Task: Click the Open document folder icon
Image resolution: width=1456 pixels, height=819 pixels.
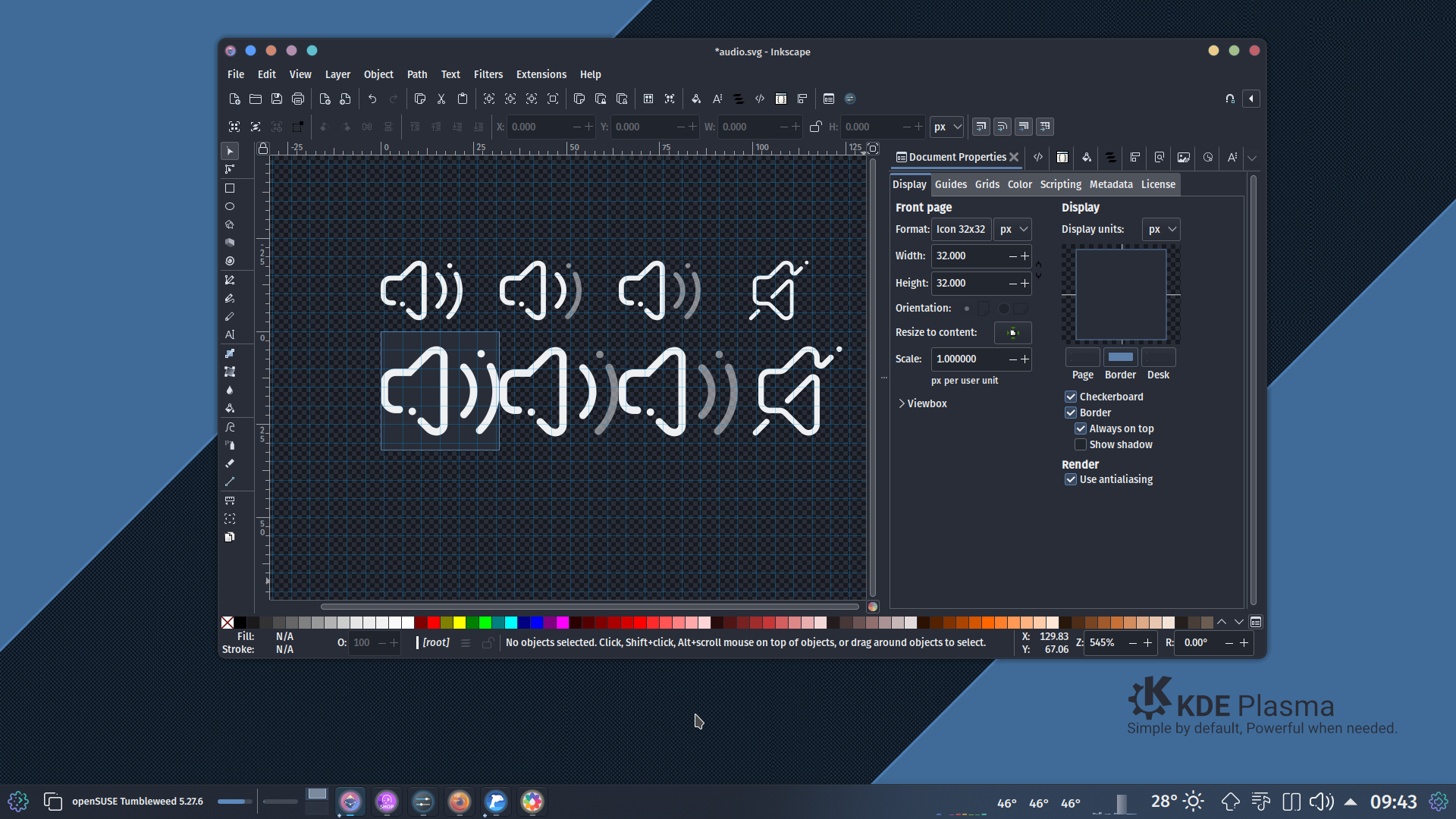Action: click(256, 99)
